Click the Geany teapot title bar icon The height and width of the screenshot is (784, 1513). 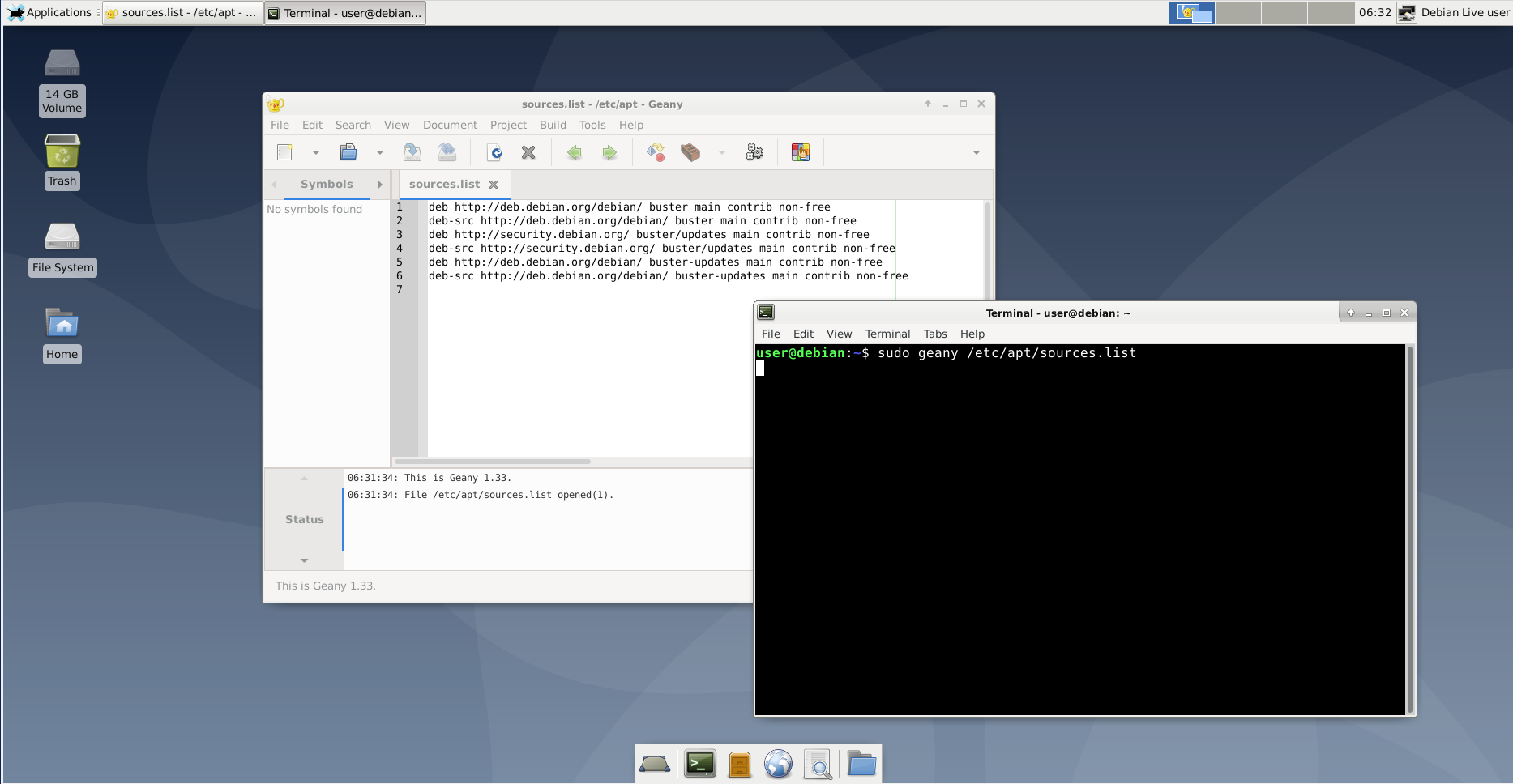(275, 104)
